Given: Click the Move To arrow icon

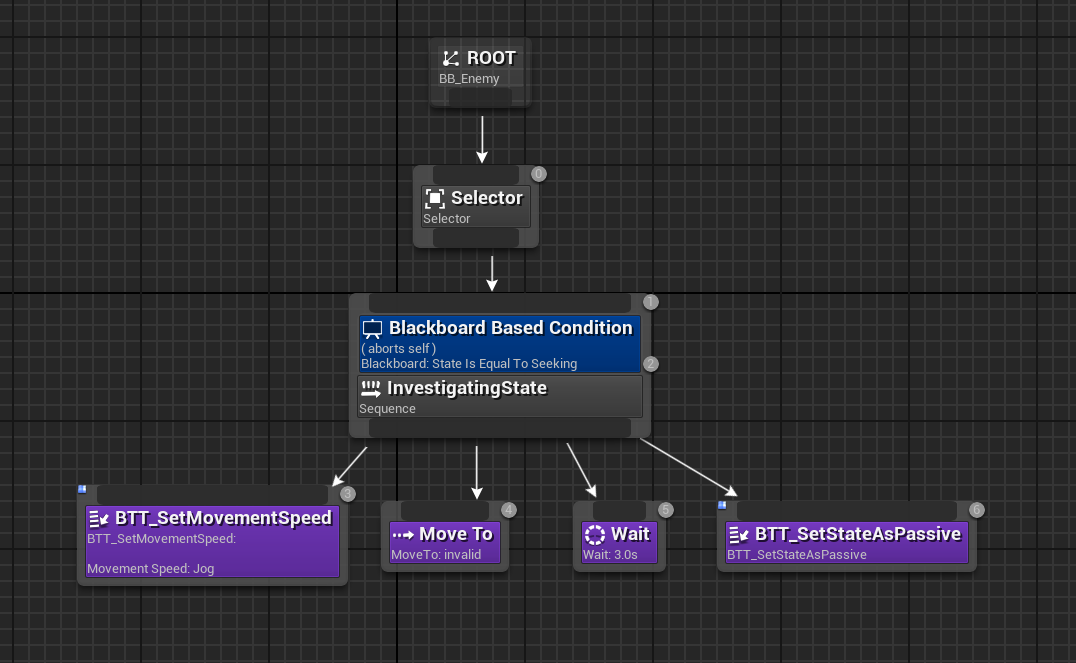Looking at the screenshot, I should pyautogui.click(x=403, y=535).
